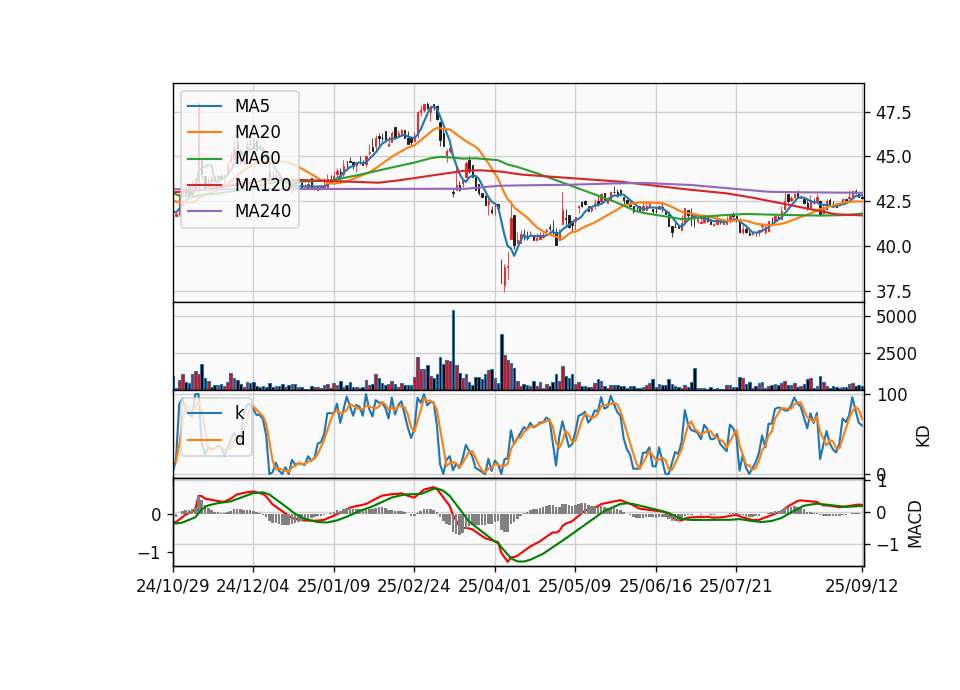Image resolution: width=960 pixels, height=690 pixels.
Task: Click the MA240 legend label
Action: 263,211
